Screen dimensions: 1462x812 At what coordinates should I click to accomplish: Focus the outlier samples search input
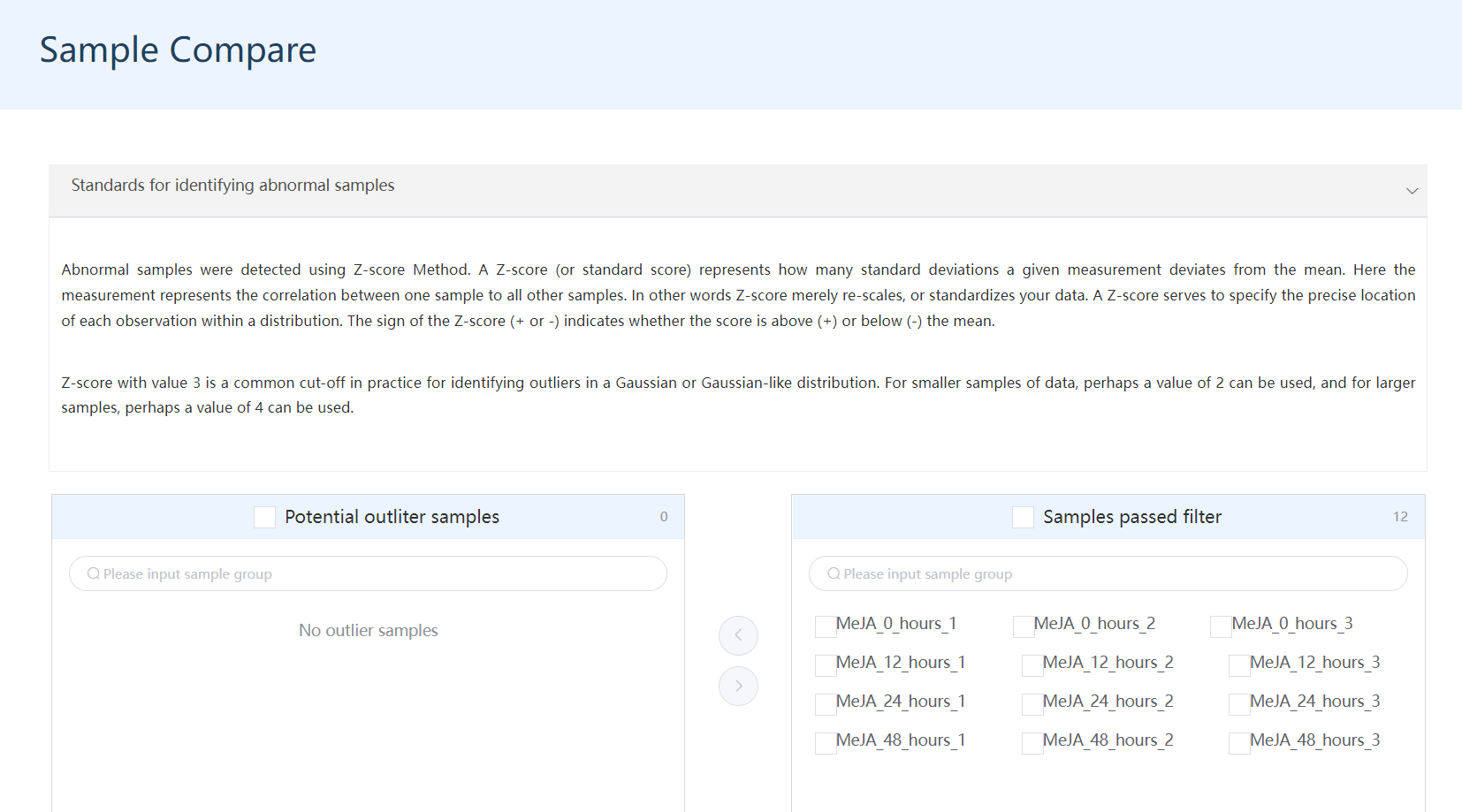point(368,573)
